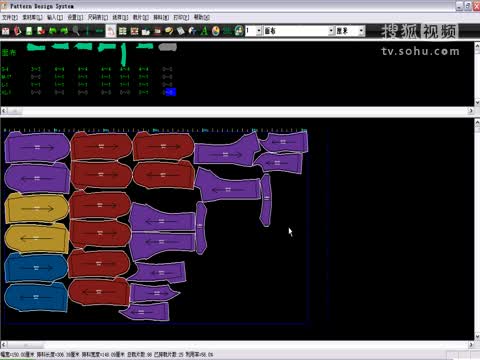
Task: Click the top yellow pattern piece
Action: click(37, 208)
